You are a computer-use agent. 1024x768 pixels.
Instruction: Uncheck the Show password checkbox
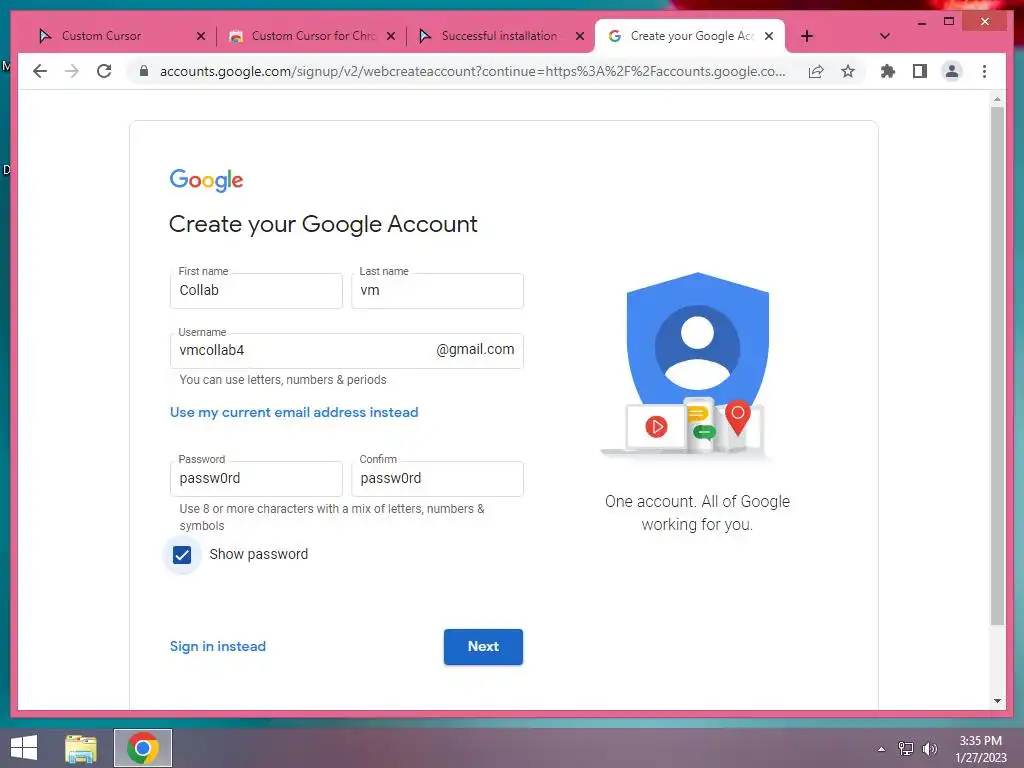point(182,554)
